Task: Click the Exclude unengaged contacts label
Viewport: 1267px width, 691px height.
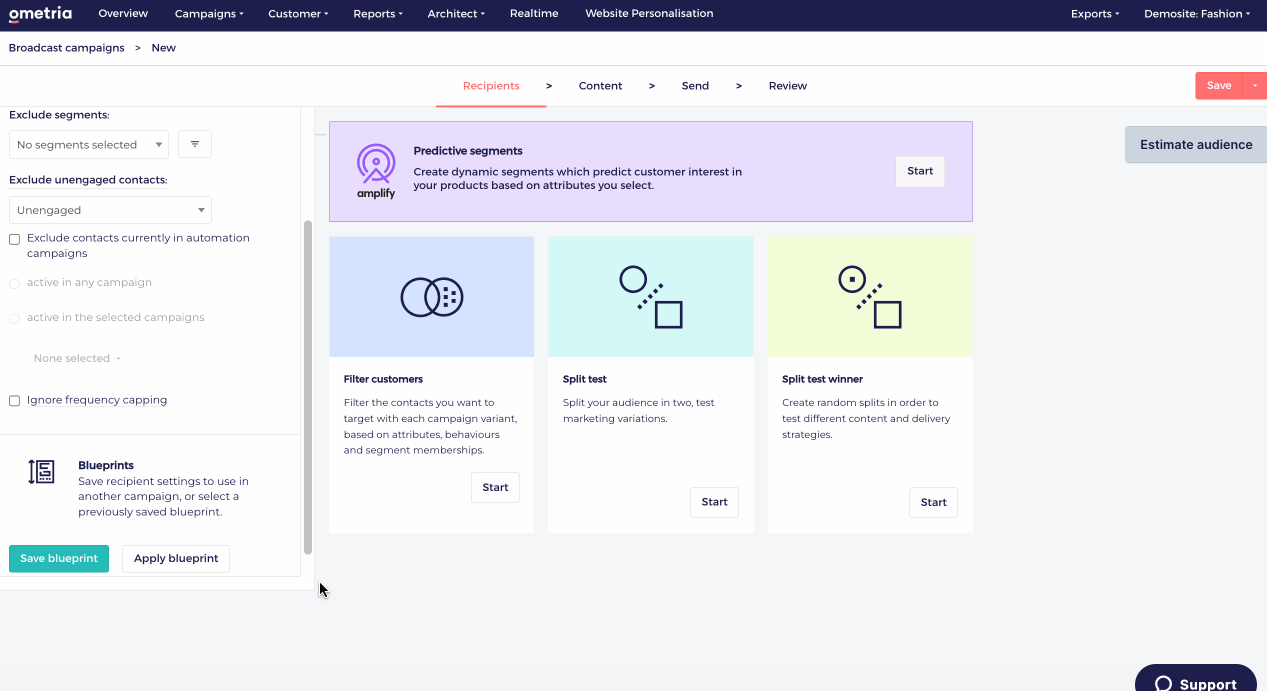Action: pos(88,180)
